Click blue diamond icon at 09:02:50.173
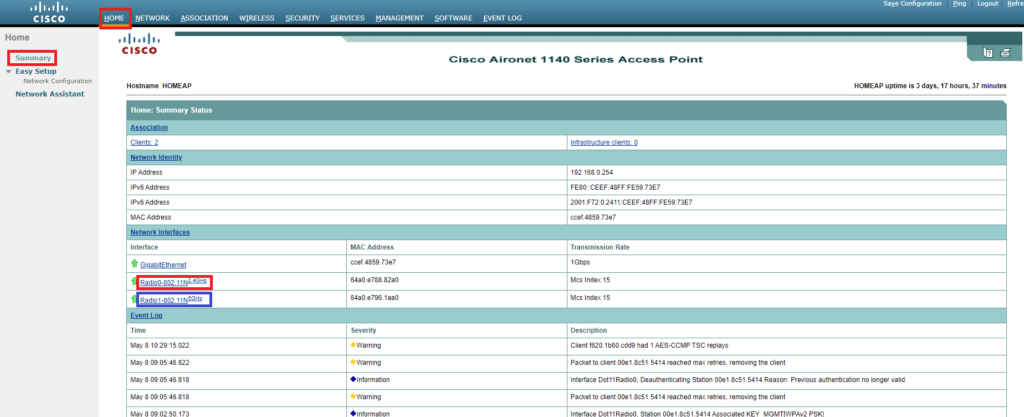 pos(353,413)
